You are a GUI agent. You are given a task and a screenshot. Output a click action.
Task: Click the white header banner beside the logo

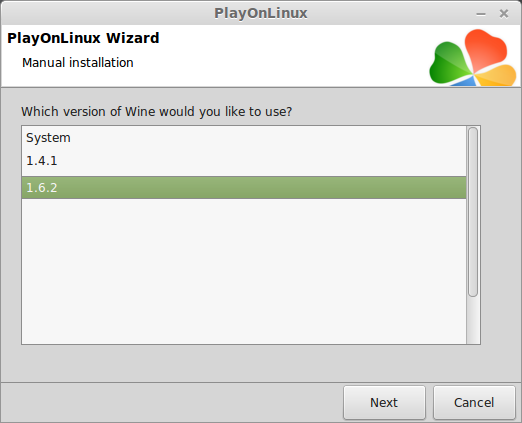283,56
